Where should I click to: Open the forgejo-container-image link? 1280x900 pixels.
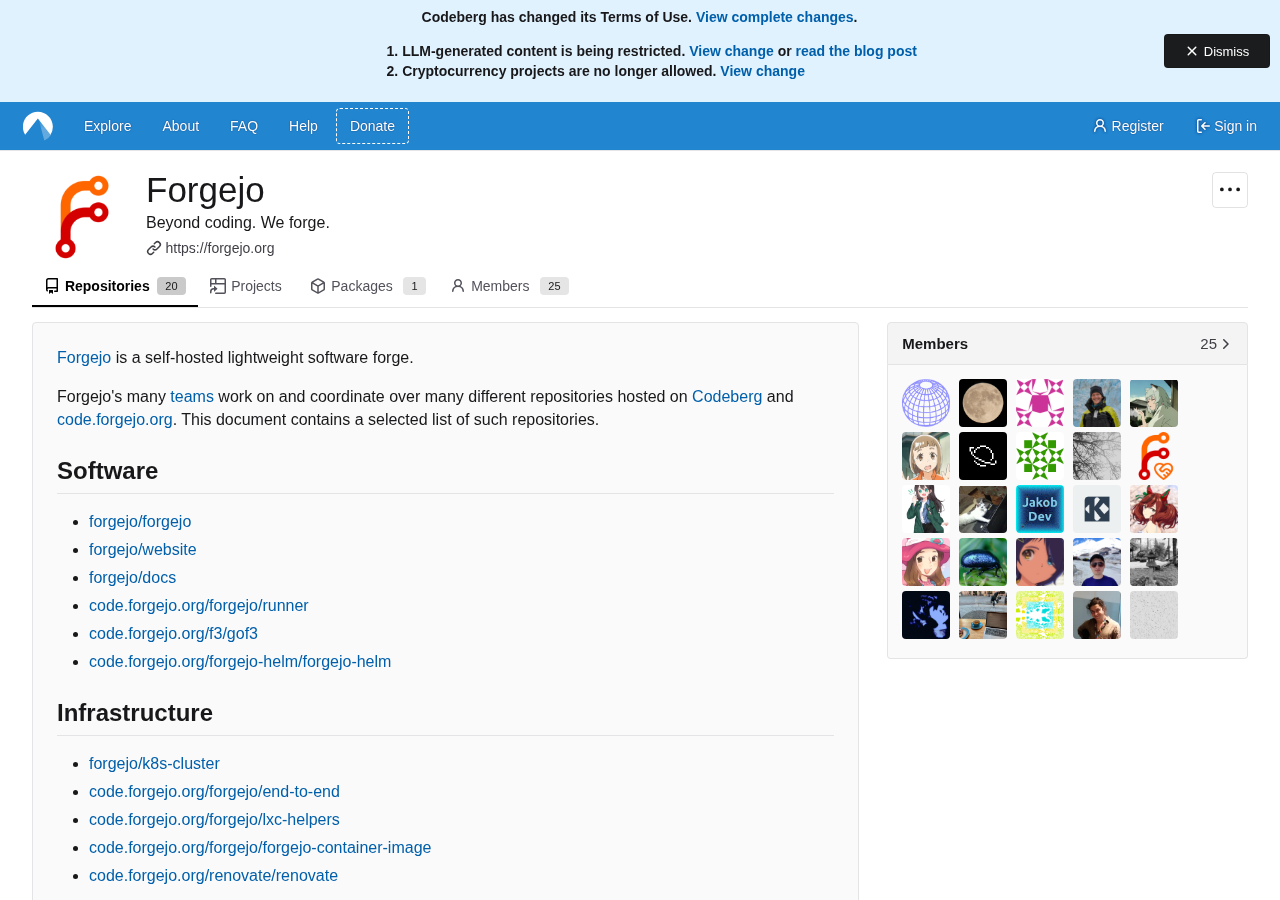coord(260,847)
